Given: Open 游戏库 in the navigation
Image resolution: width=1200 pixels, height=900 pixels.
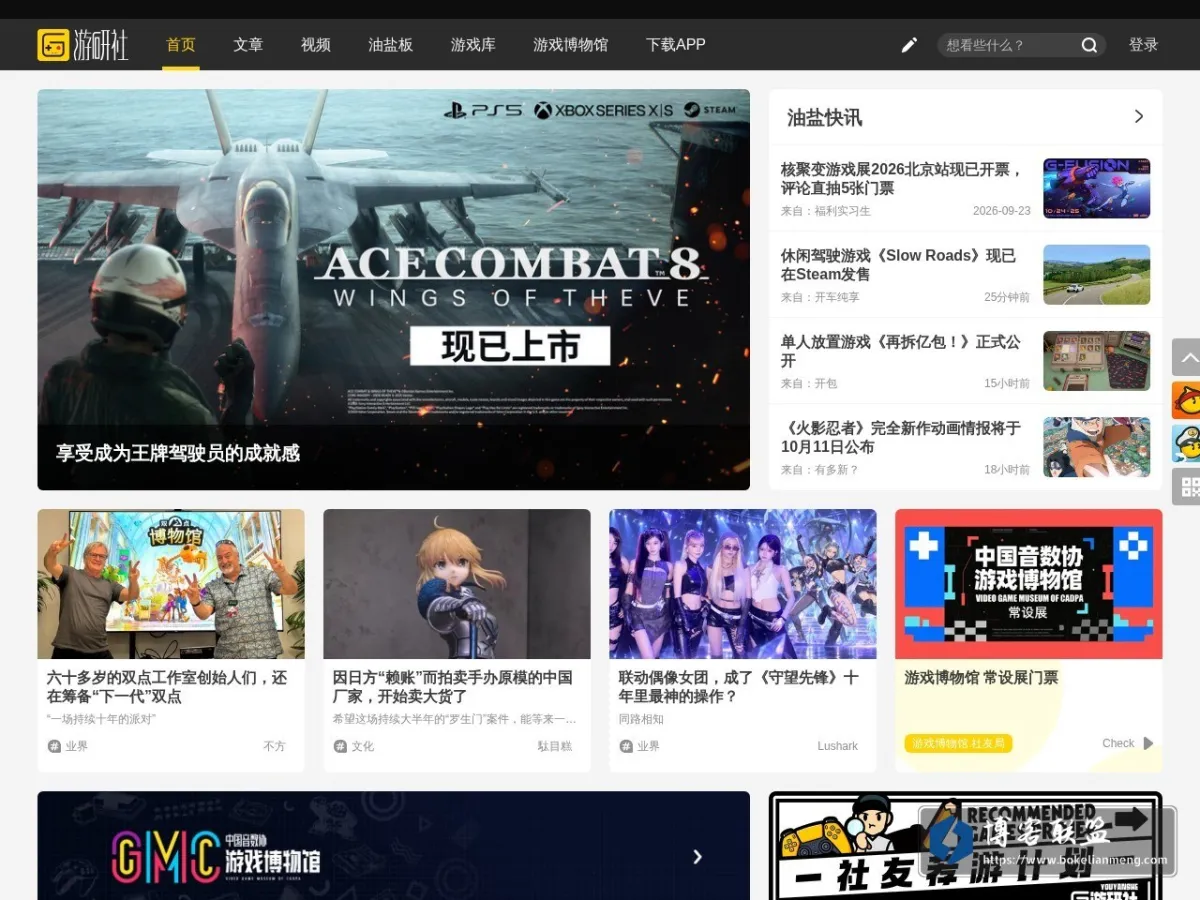Looking at the screenshot, I should 473,45.
